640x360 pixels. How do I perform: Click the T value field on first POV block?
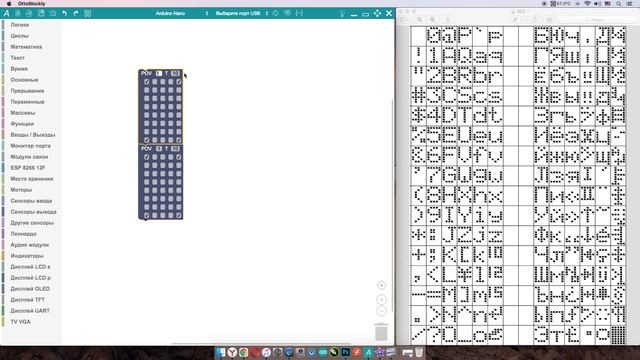[x=175, y=73]
